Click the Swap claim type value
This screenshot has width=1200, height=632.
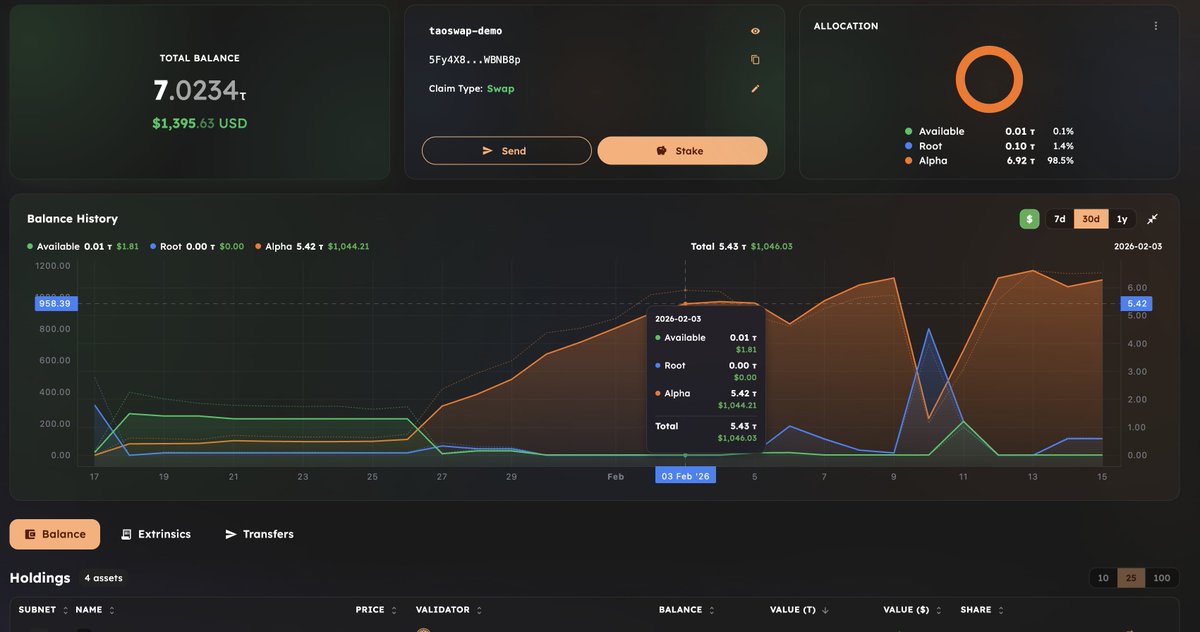(500, 89)
